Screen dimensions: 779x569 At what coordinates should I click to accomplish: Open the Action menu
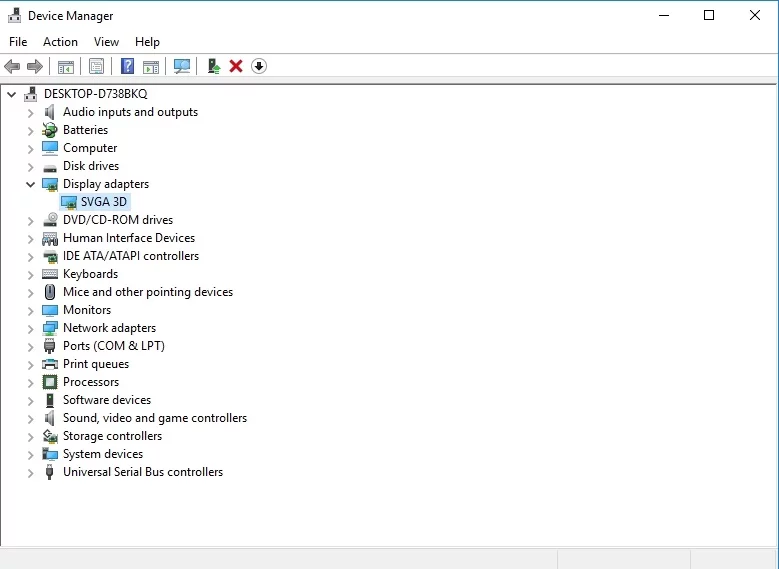tap(60, 42)
